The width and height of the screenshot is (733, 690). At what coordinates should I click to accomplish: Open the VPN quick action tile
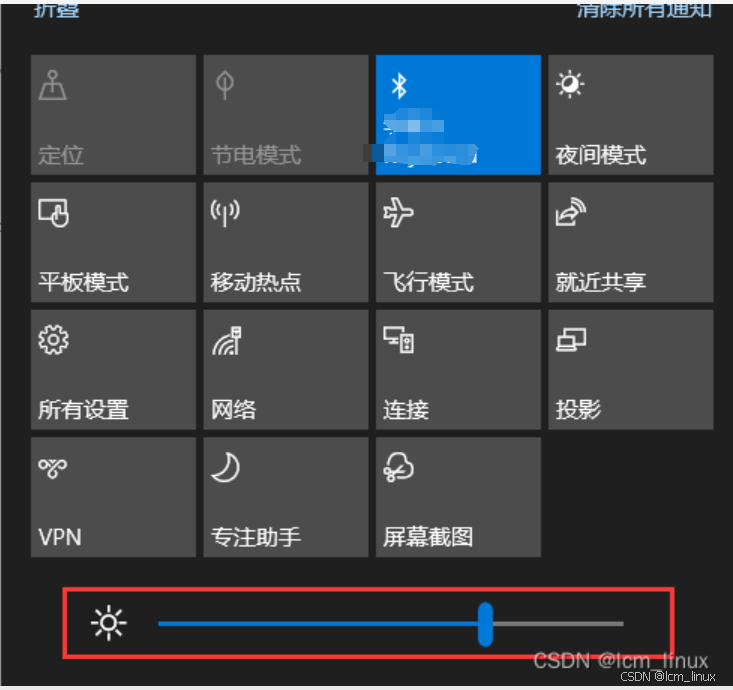pyautogui.click(x=114, y=497)
